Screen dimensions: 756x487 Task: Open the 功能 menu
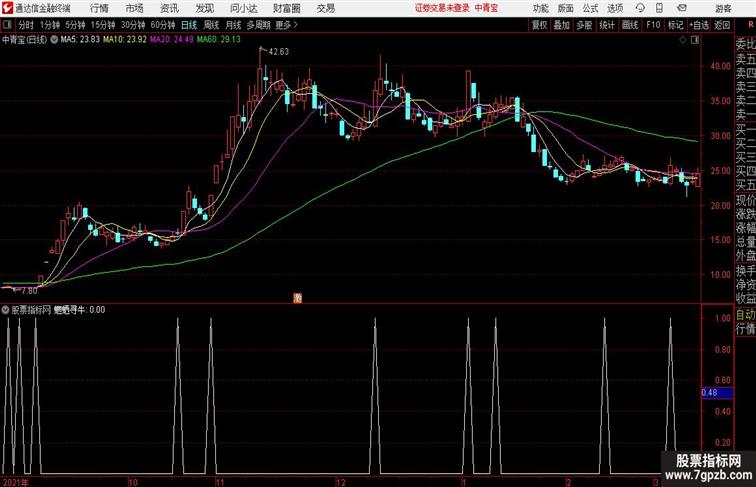[x=540, y=8]
